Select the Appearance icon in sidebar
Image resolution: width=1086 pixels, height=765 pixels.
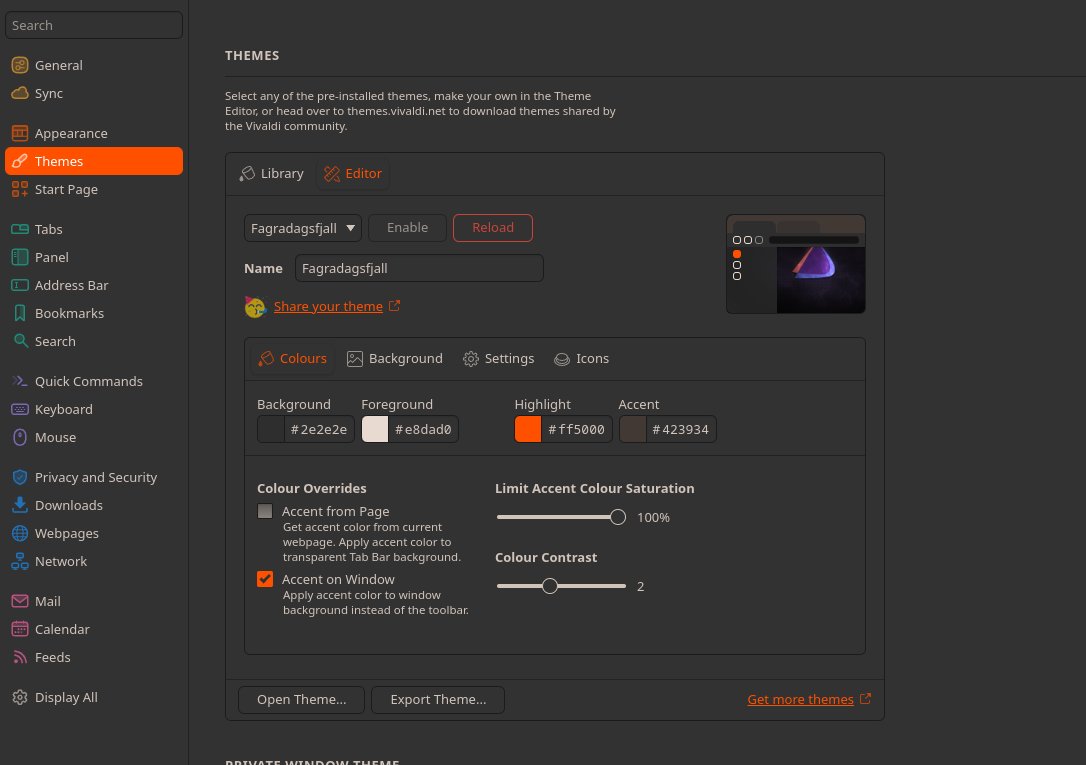pos(20,133)
